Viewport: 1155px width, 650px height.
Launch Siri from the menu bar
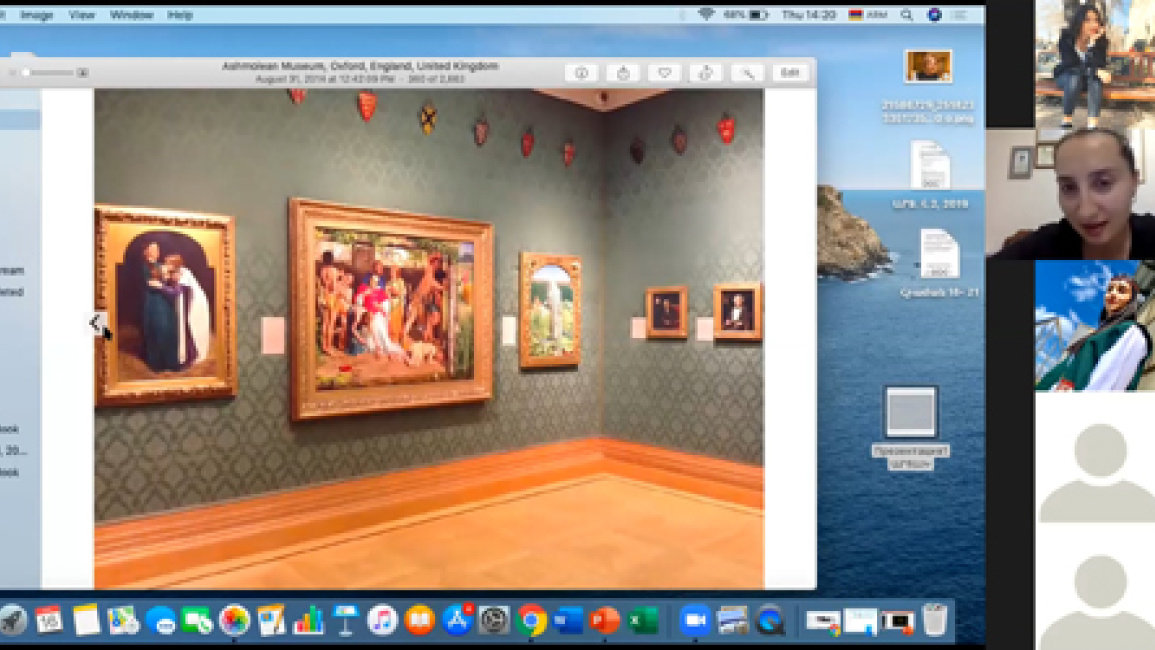(934, 15)
